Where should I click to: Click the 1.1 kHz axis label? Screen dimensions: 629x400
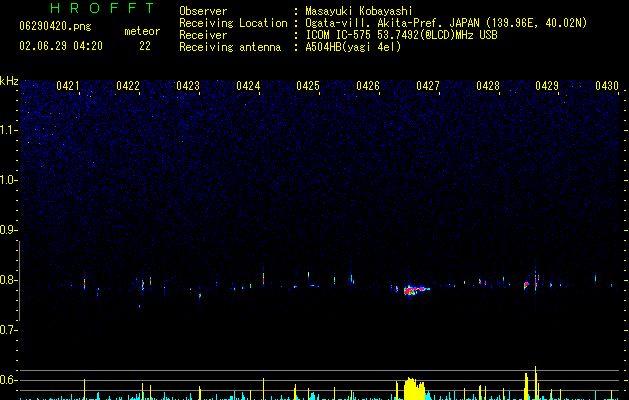click(x=8, y=130)
